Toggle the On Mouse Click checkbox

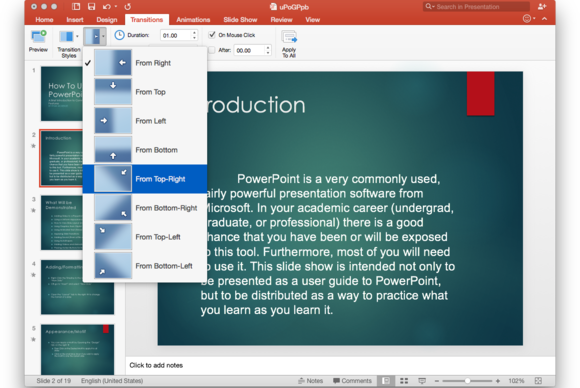(x=212, y=35)
